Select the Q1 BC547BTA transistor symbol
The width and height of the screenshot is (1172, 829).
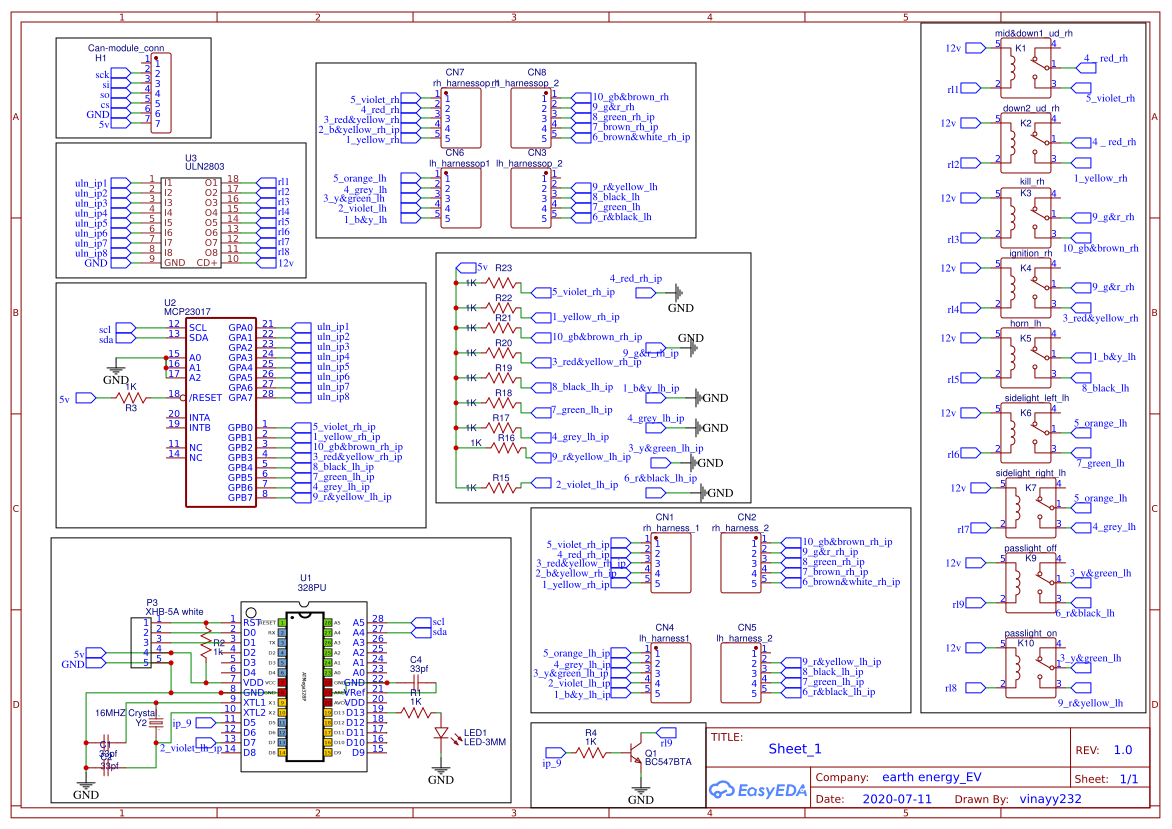[x=637, y=755]
